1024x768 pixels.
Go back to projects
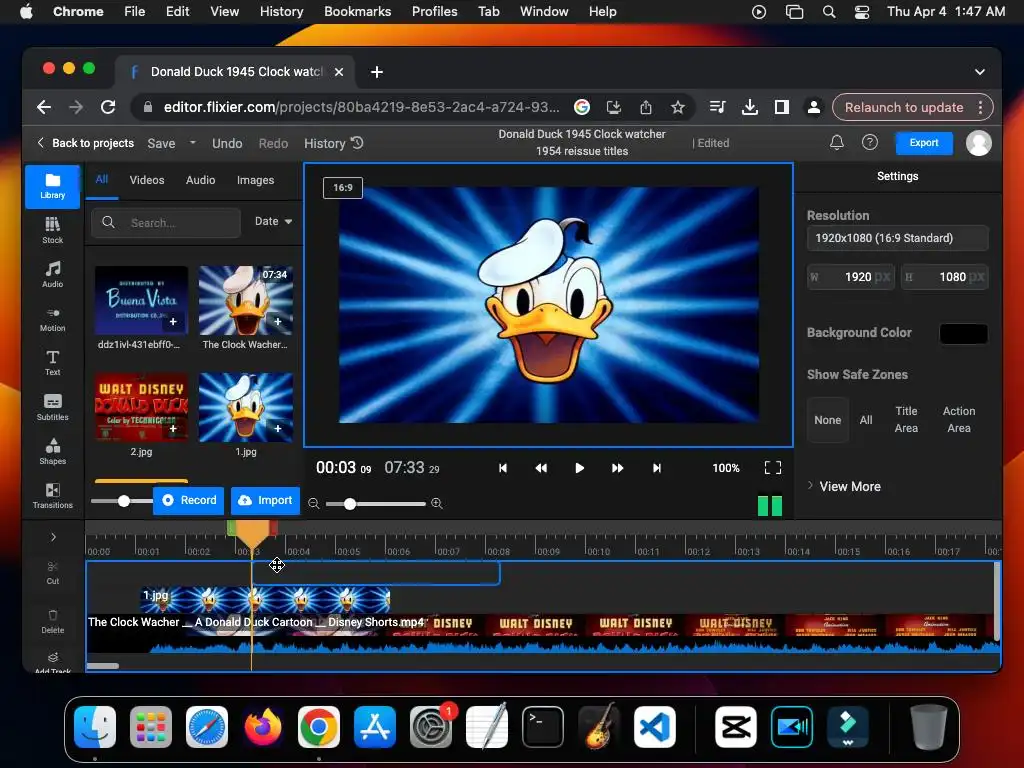coord(86,143)
